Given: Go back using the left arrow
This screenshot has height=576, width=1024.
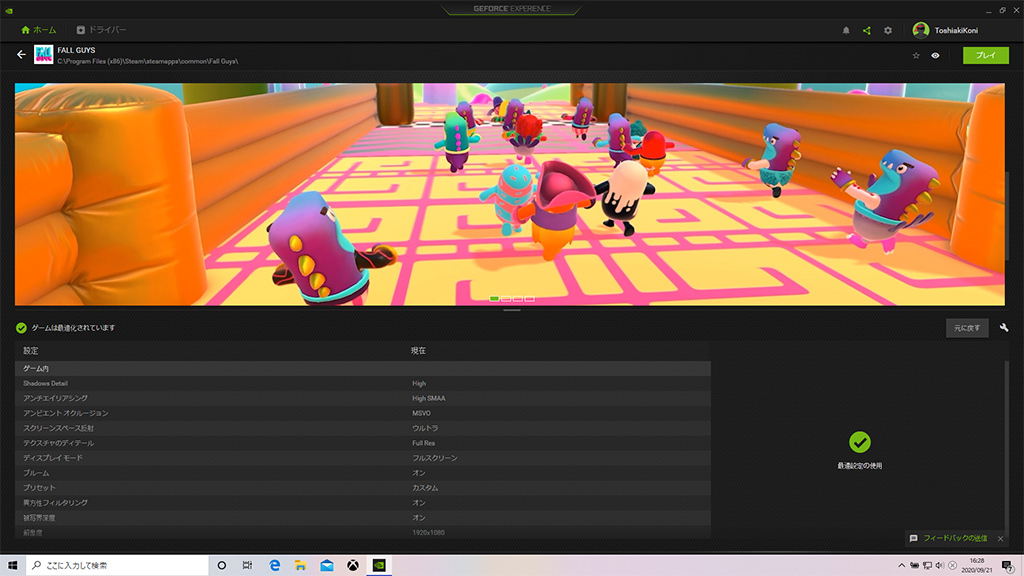Looking at the screenshot, I should click(22, 55).
